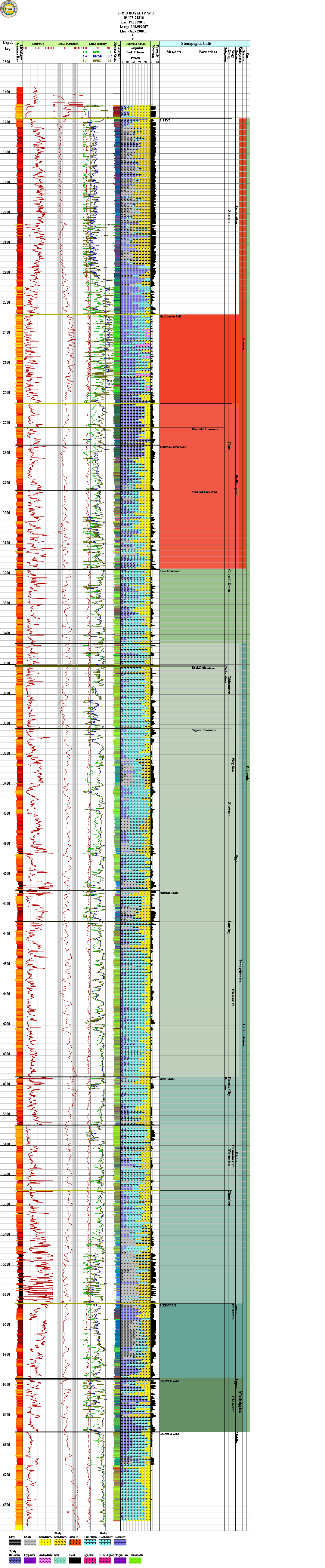Click the 'Winfield Limestone' formation label
The image size is (325, 1568).
pyautogui.click(x=204, y=429)
